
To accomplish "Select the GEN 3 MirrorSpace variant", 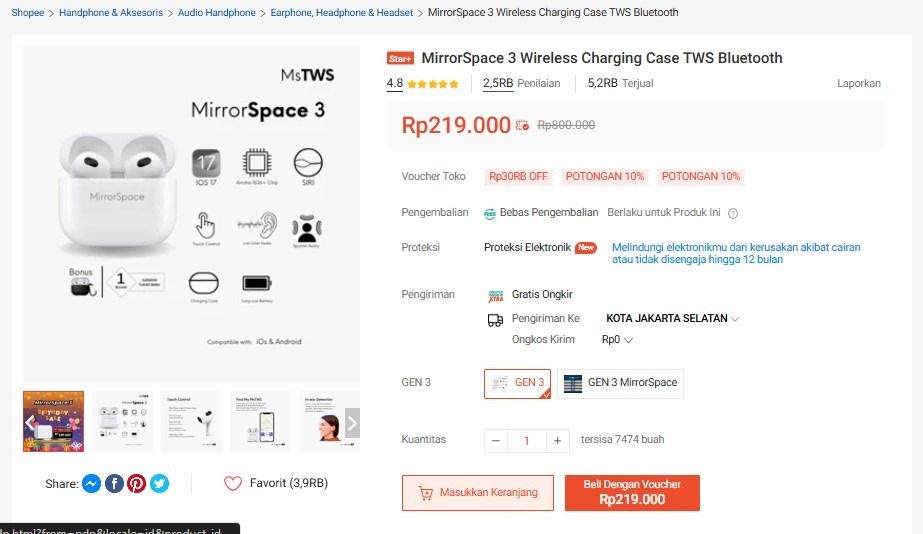I will (x=620, y=383).
